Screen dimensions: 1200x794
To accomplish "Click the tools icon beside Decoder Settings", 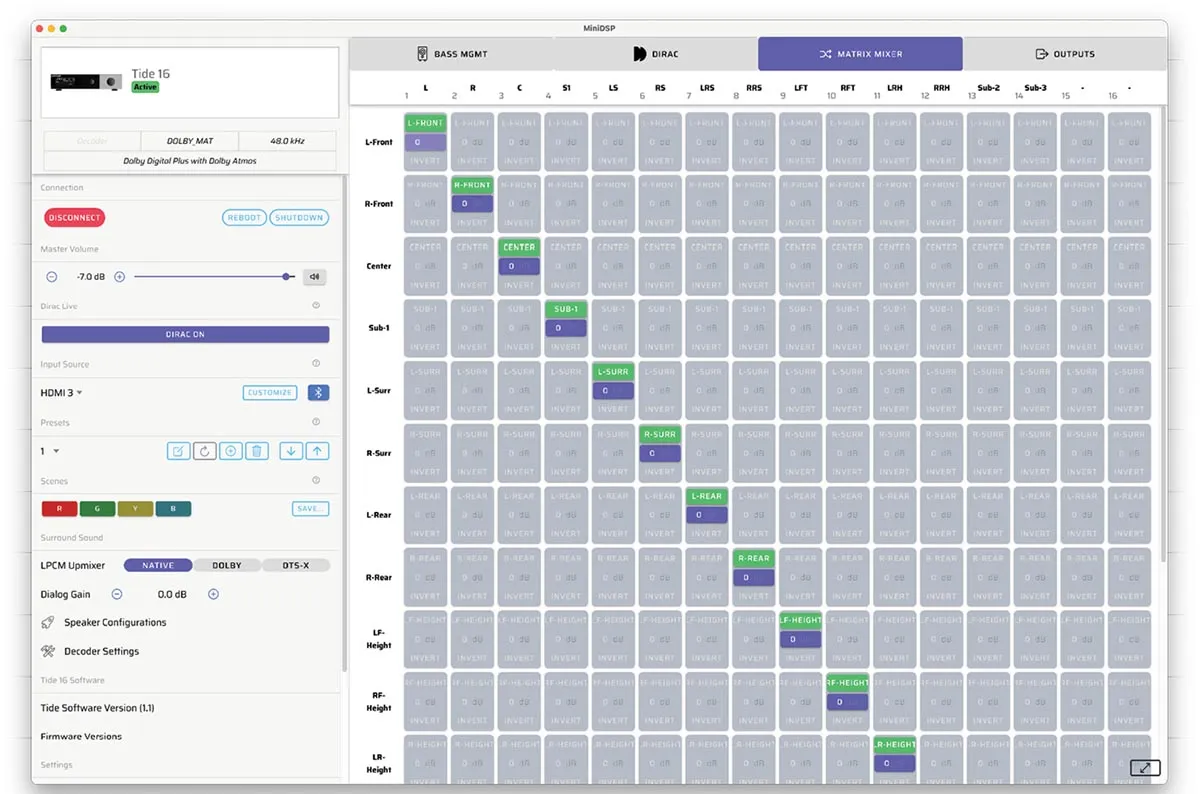I will tap(48, 651).
